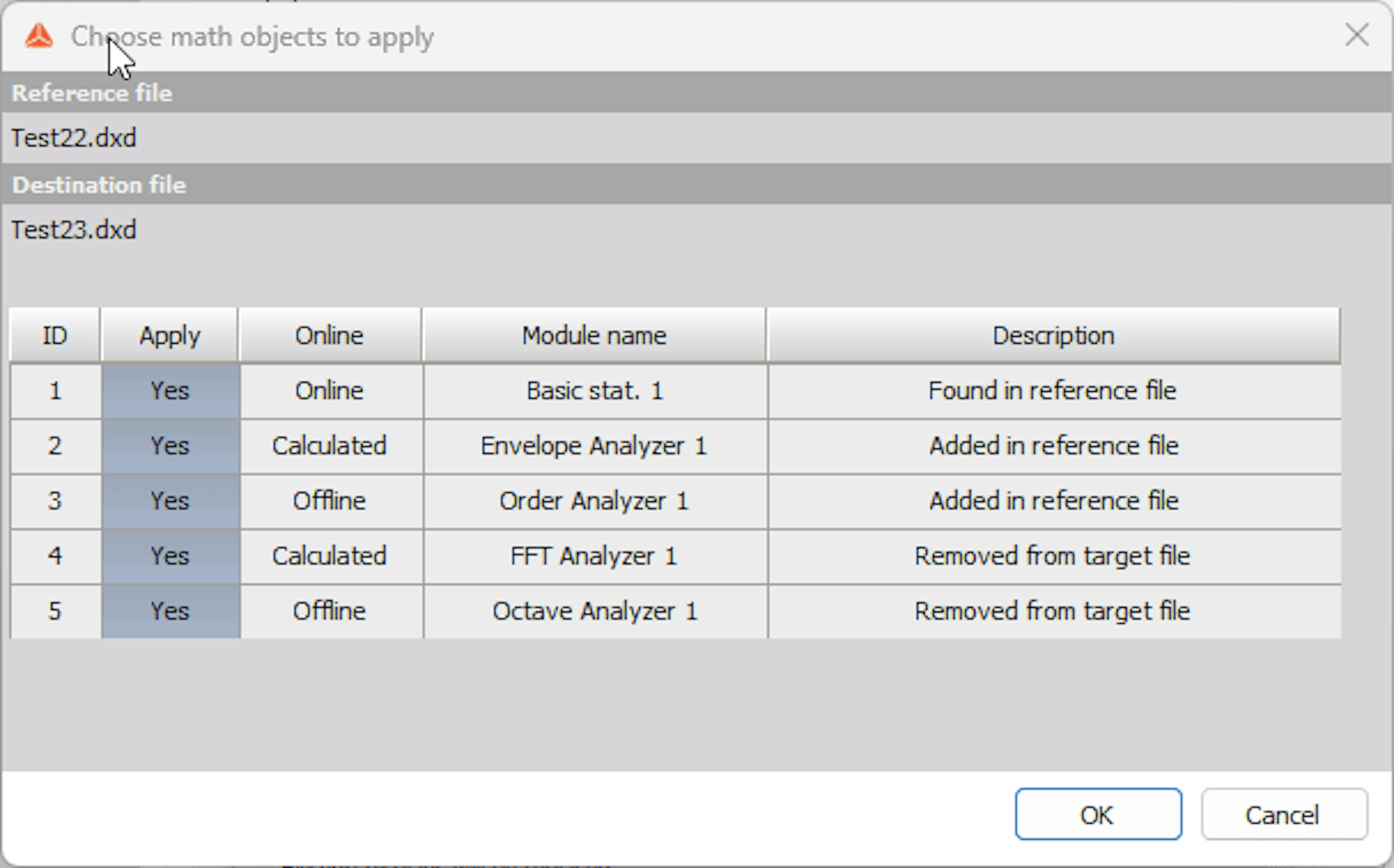The image size is (1394, 868).
Task: Toggle Apply Yes for Octave Analyzer 1
Action: (171, 612)
